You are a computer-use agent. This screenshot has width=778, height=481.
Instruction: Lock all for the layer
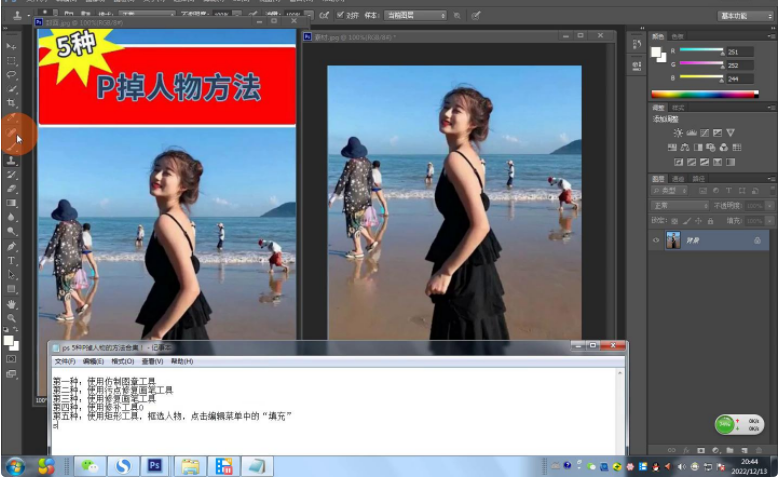711,221
